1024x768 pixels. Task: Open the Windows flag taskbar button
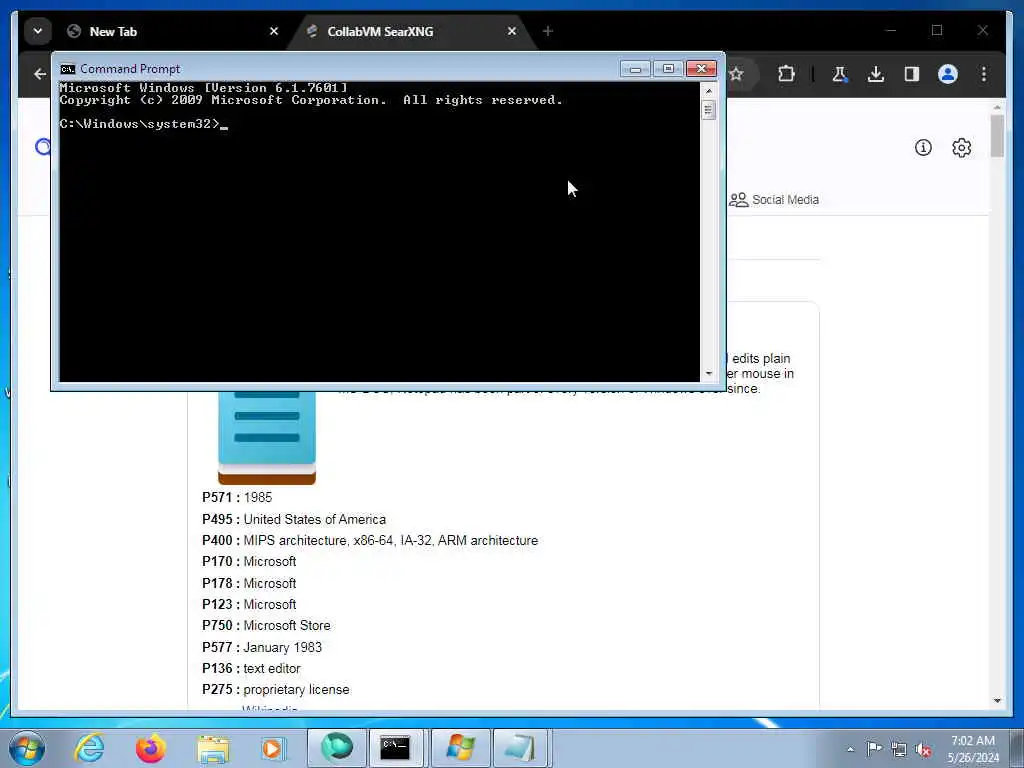pos(460,748)
